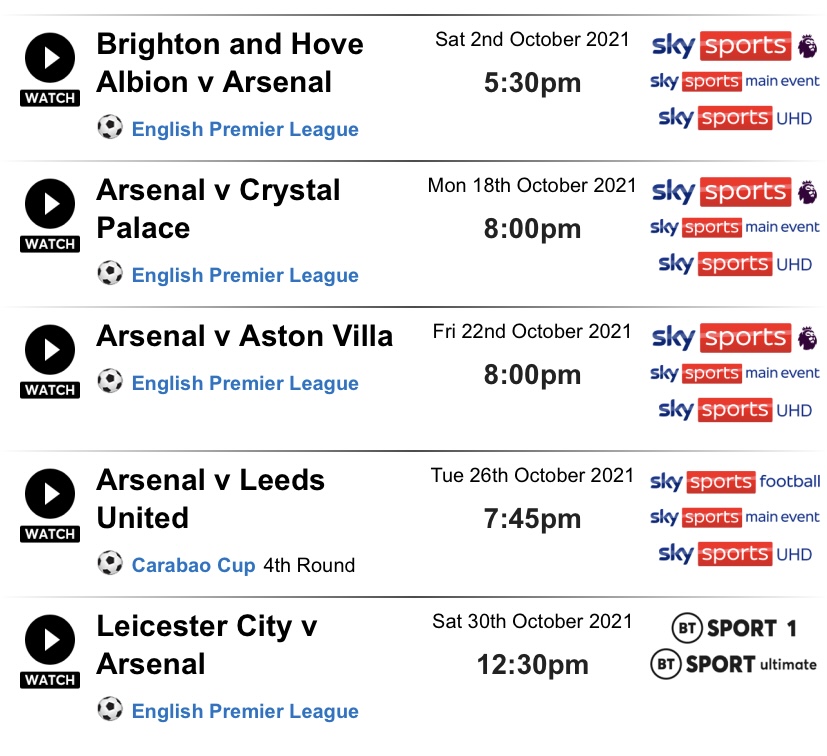Open English Premier League link under Leicester City match

point(245,711)
